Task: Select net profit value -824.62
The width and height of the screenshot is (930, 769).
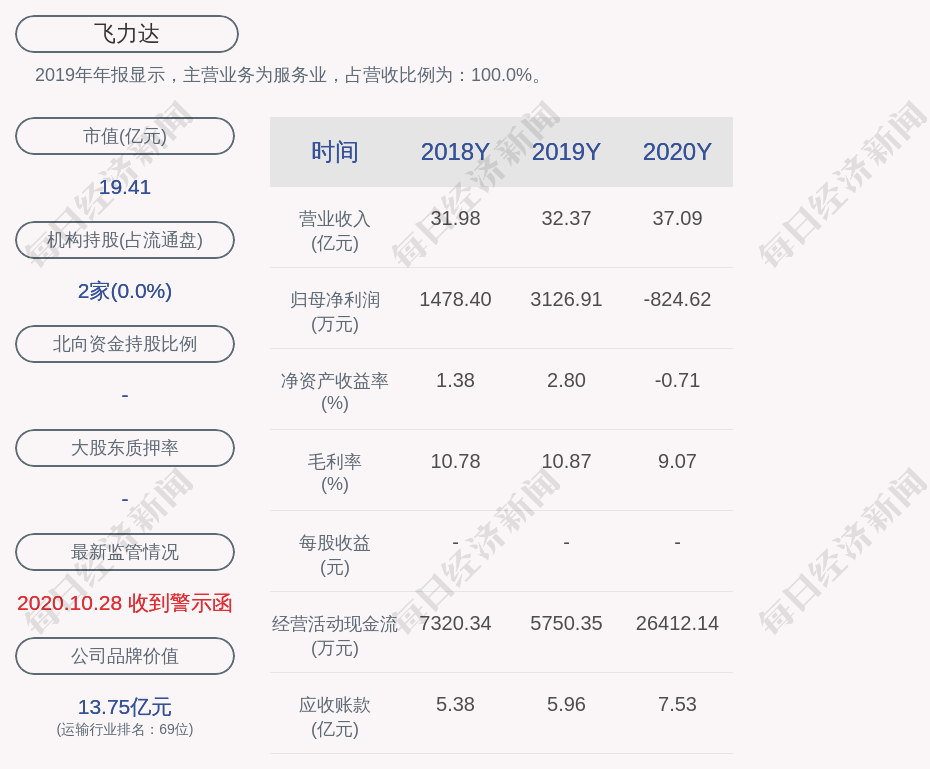Action: tap(677, 299)
